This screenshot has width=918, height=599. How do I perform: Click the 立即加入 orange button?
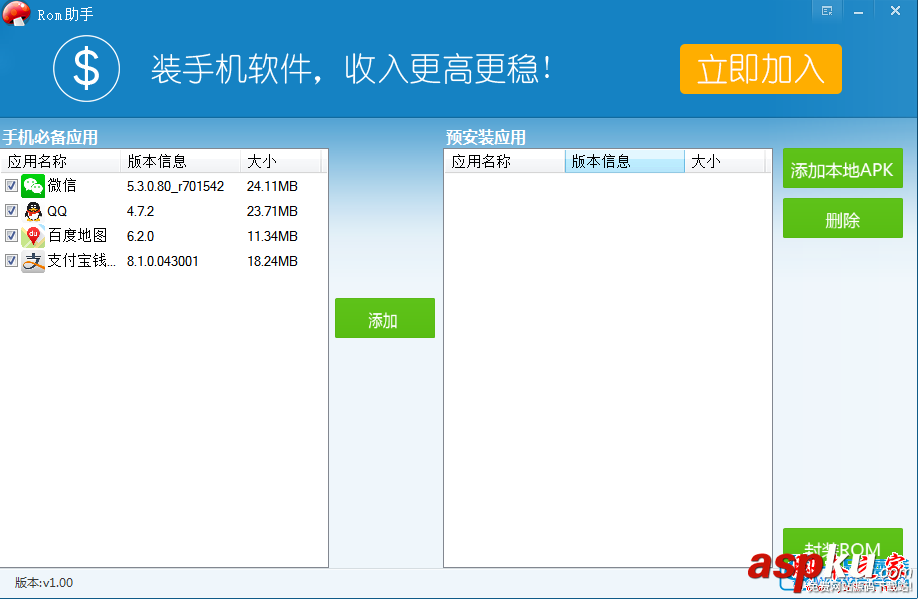point(761,69)
